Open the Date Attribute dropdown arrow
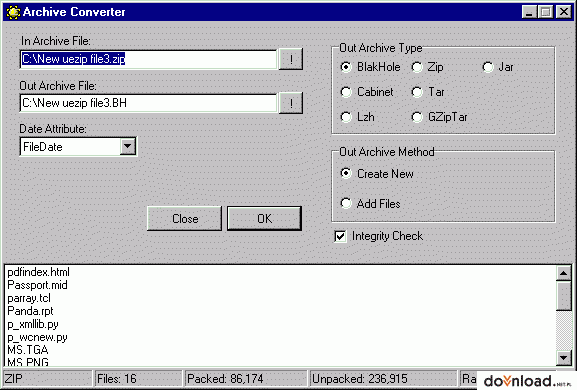The width and height of the screenshot is (577, 390). [128, 146]
